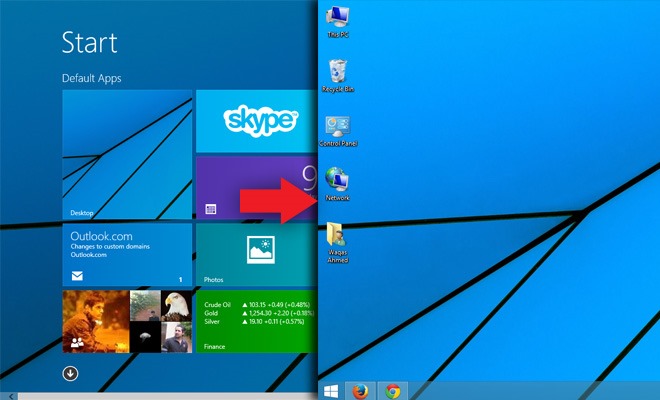
Task: Launch Google Chrome from the taskbar
Action: pyautogui.click(x=393, y=391)
